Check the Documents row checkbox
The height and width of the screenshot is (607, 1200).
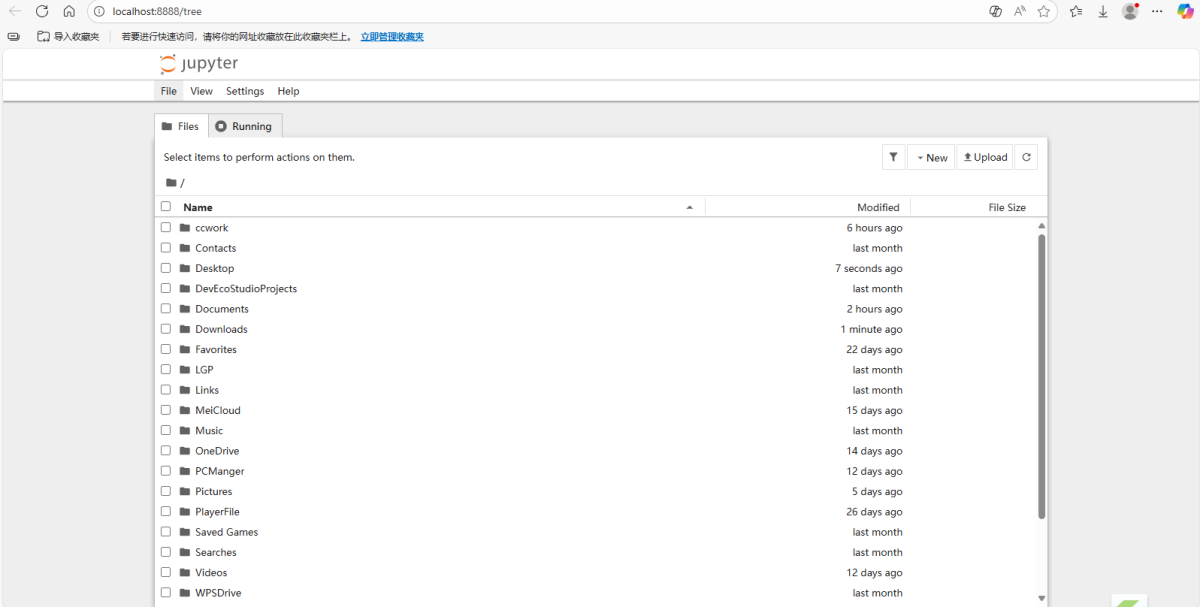coord(166,309)
